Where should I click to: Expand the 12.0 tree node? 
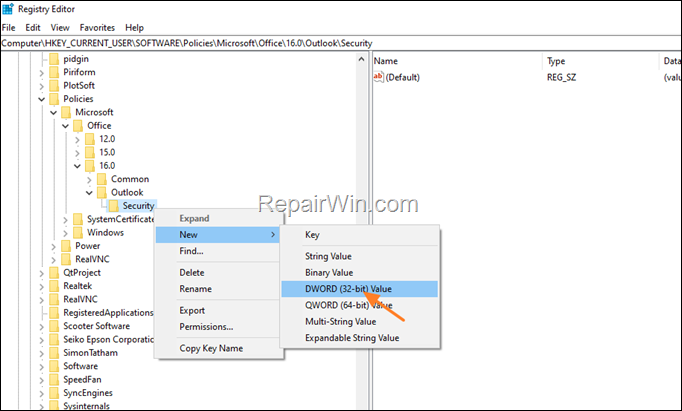click(x=77, y=140)
